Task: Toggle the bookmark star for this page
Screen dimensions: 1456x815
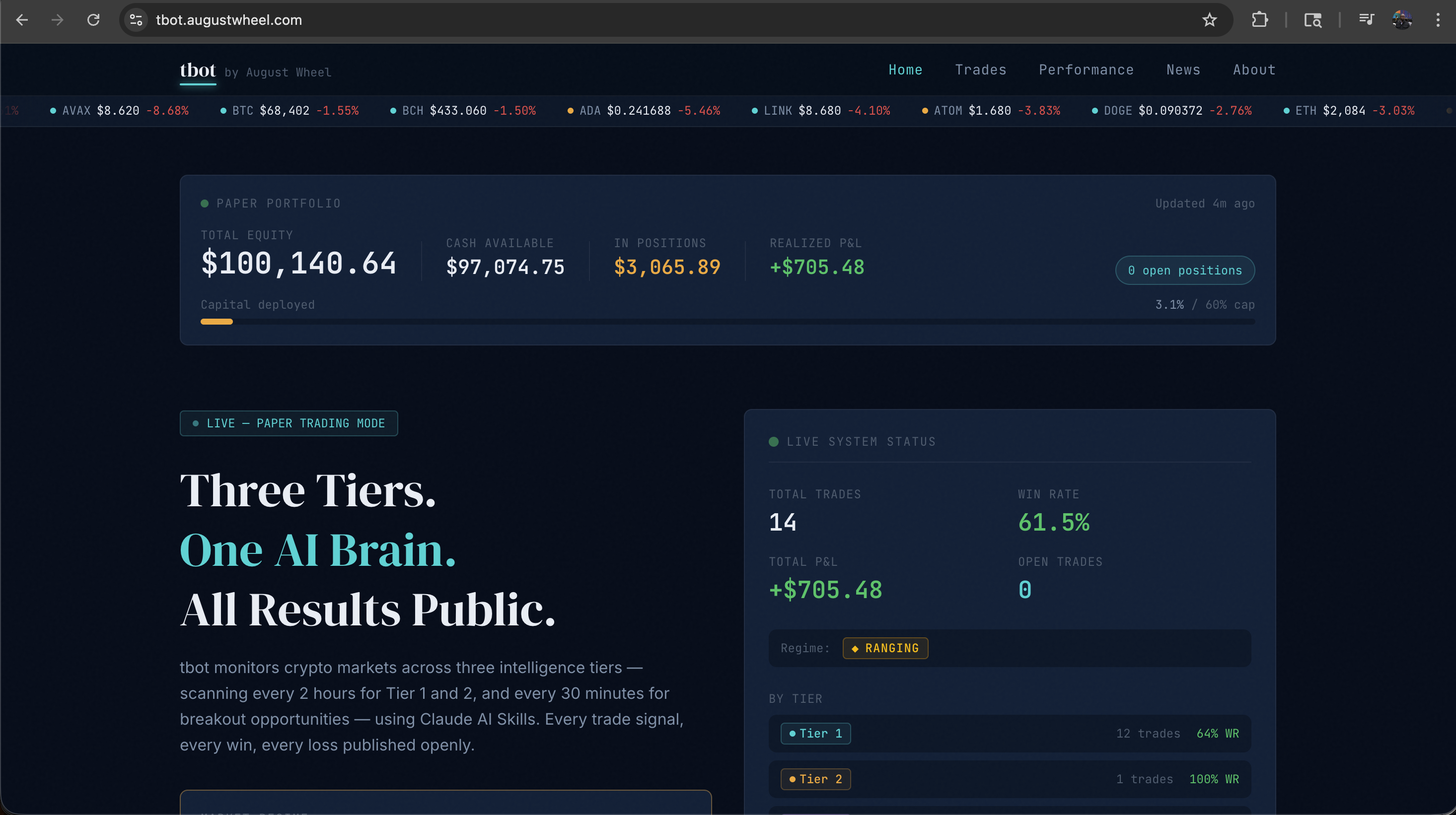Action: click(x=1210, y=20)
